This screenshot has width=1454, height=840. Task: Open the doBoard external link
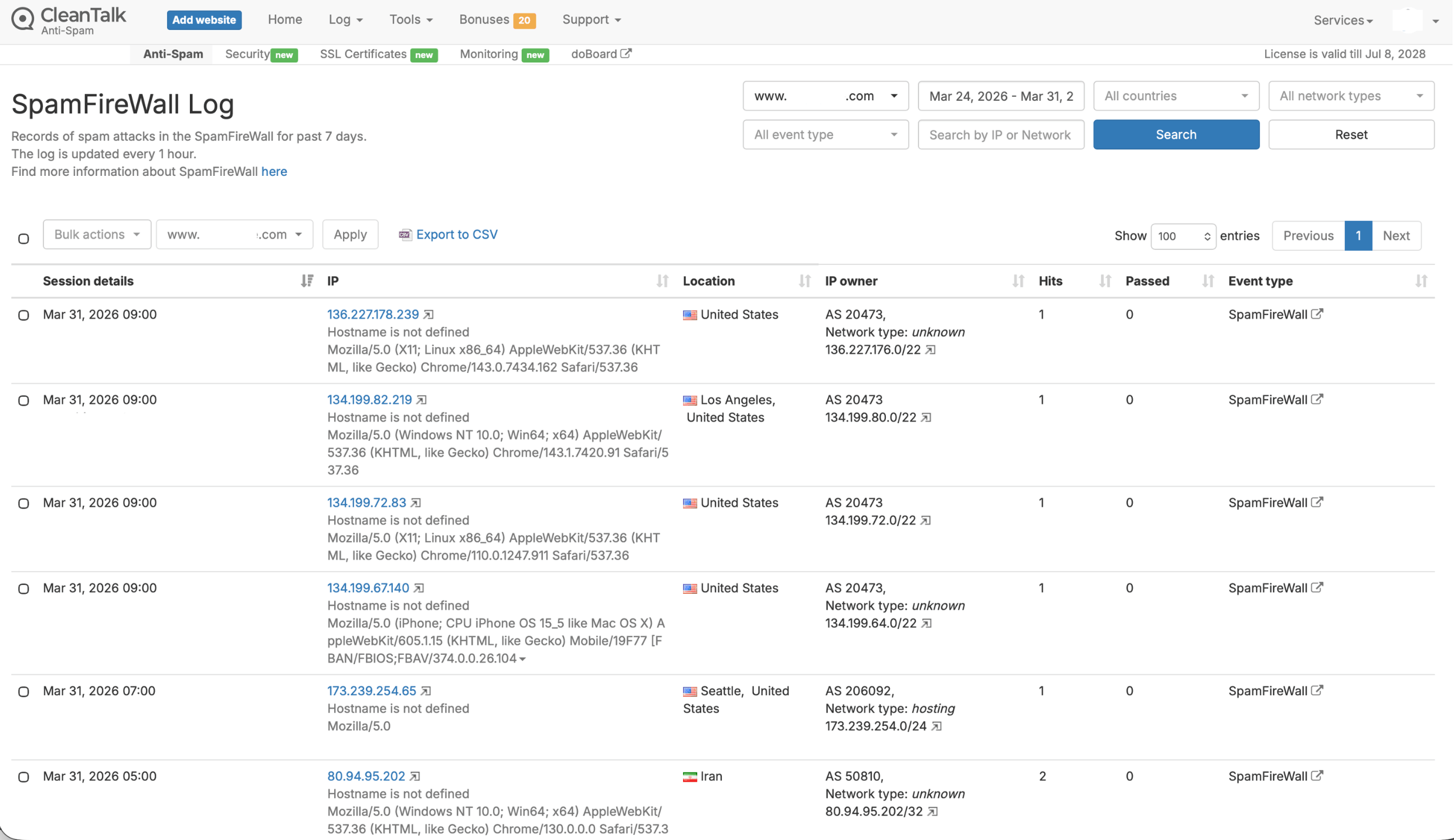pos(601,54)
